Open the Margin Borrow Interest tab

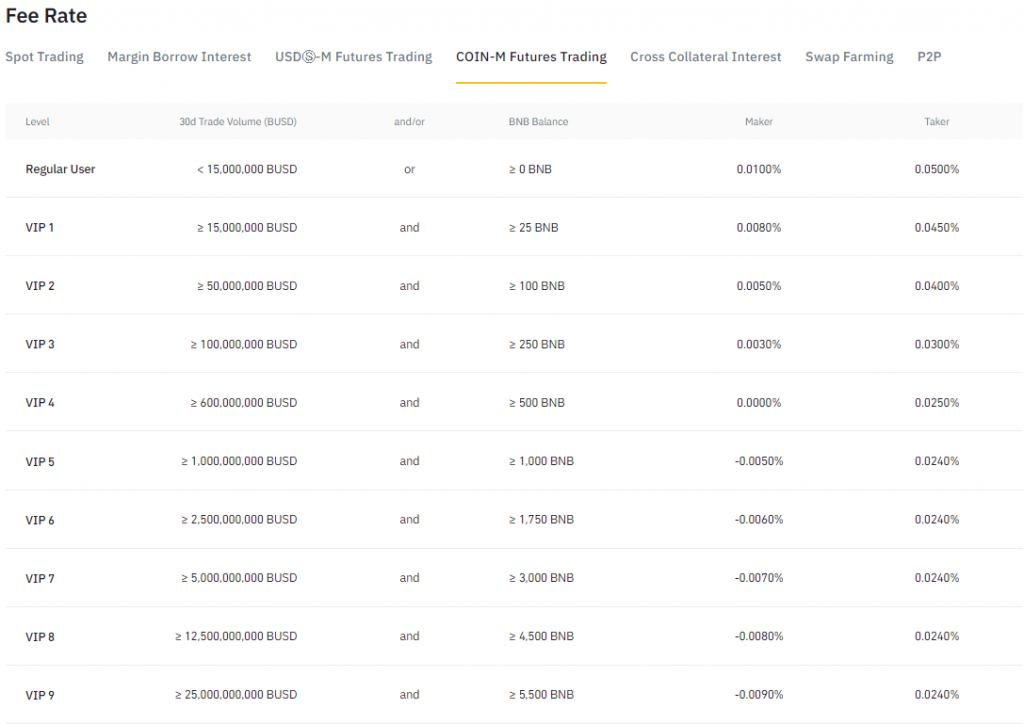pos(179,57)
